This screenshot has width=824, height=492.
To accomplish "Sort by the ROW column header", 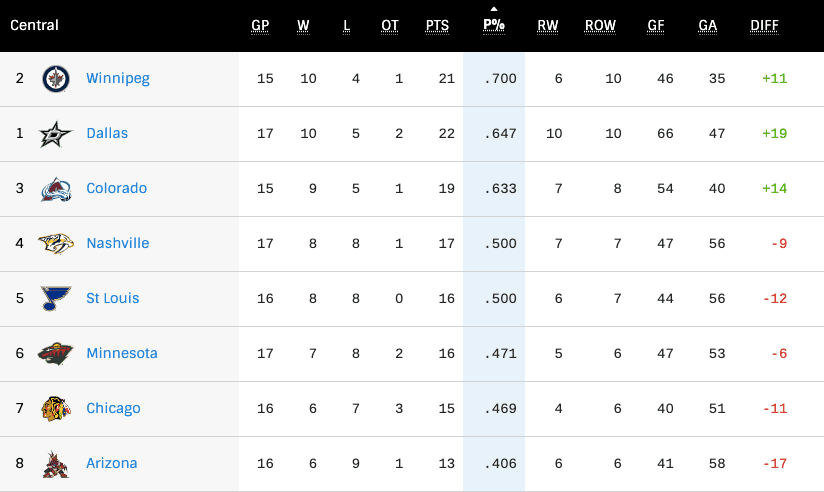I will (600, 26).
